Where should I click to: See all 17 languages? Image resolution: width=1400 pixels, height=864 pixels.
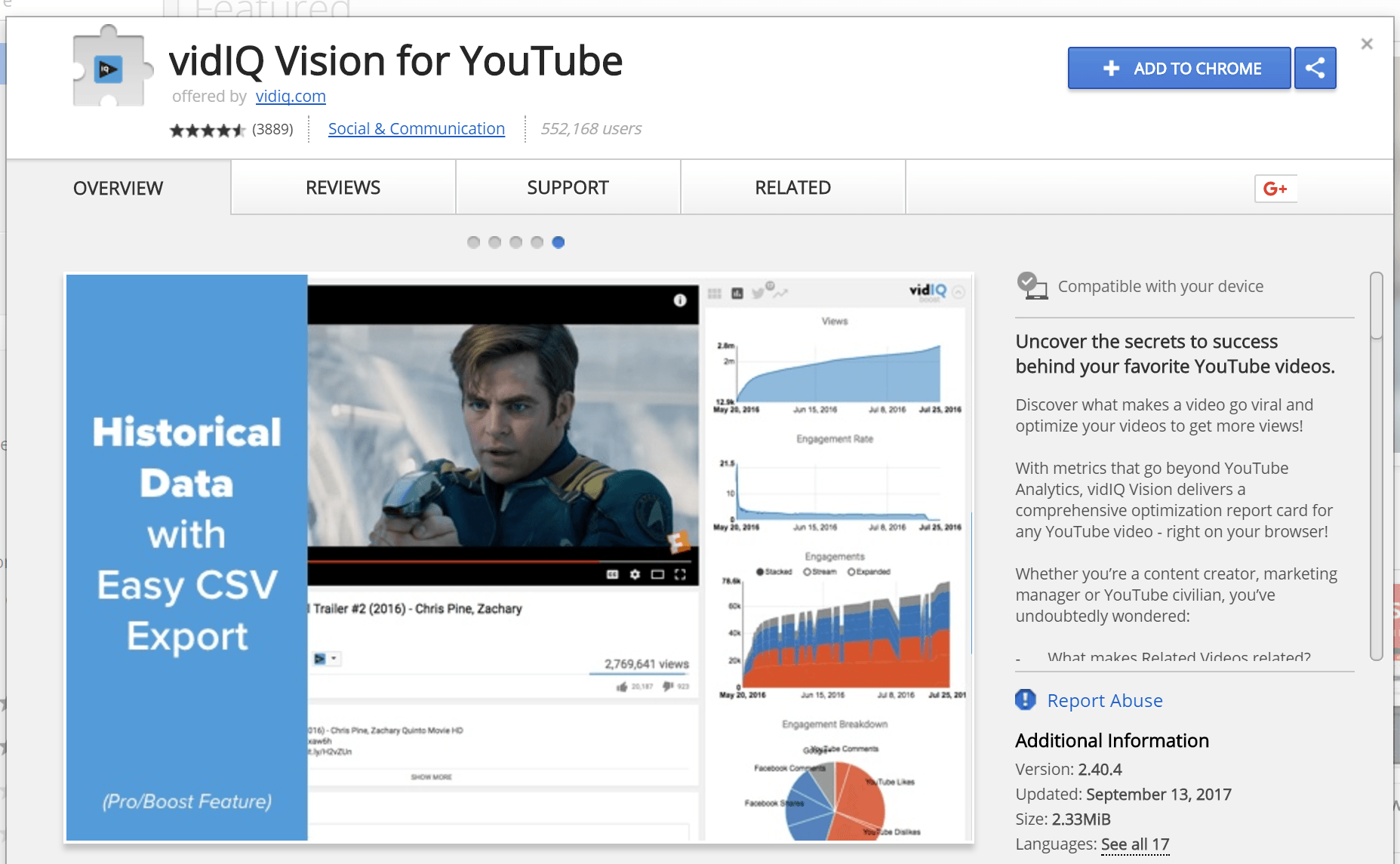click(1135, 844)
